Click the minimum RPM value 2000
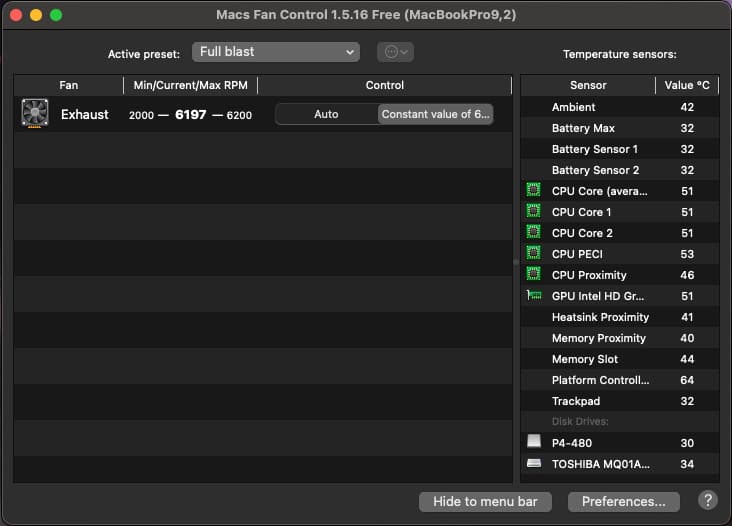Viewport: 732px width, 526px height. tap(141, 115)
